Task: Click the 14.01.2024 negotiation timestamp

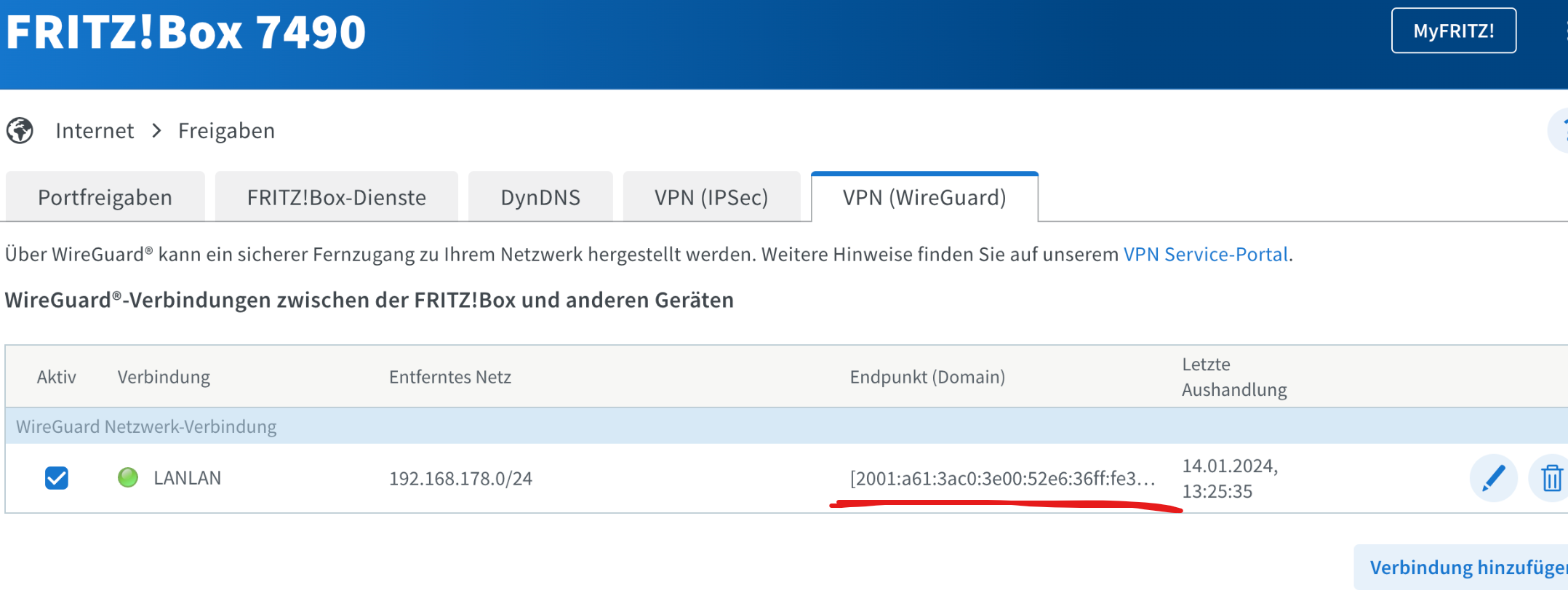Action: (1230, 478)
